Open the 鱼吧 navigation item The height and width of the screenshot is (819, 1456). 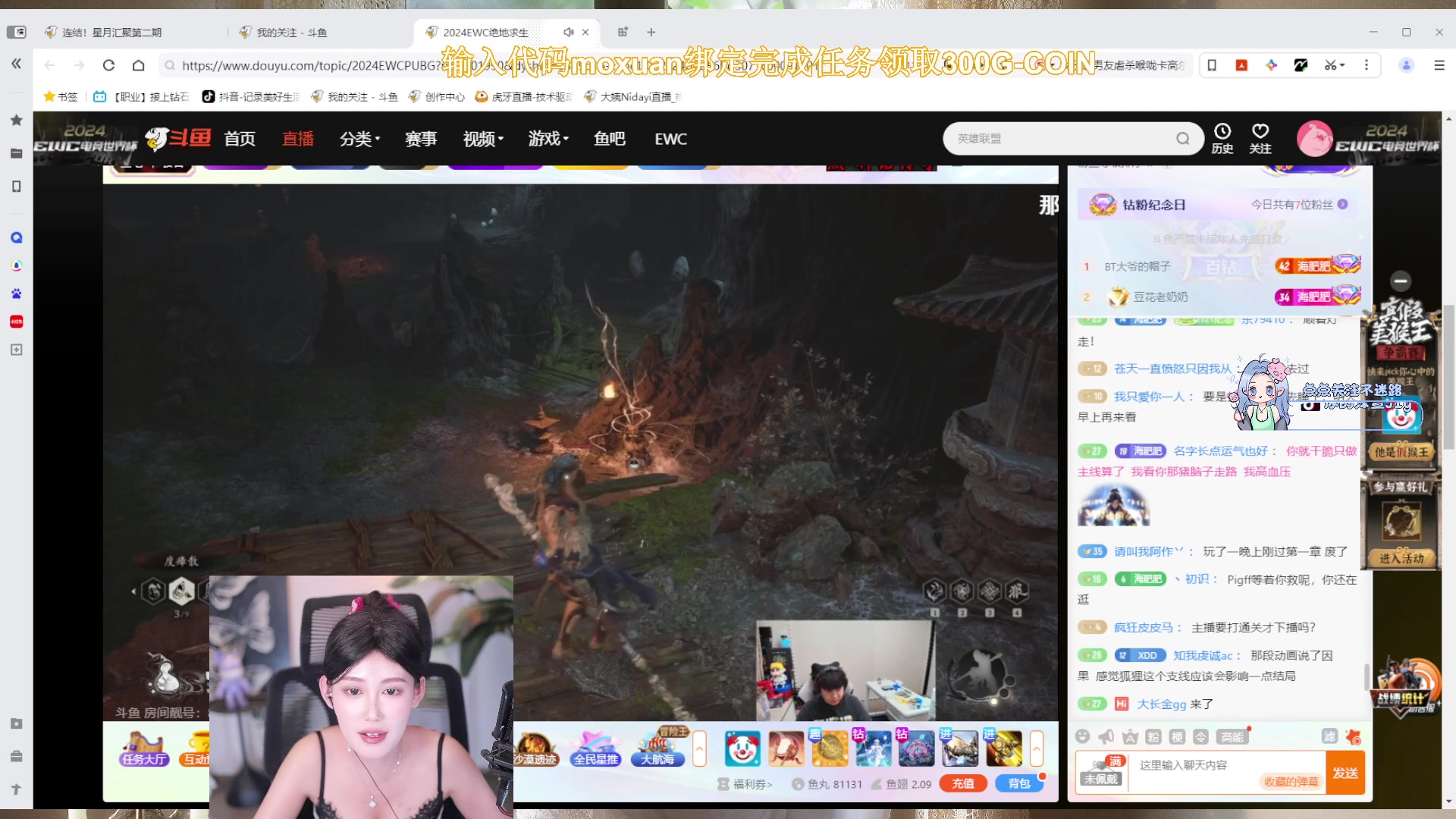[610, 139]
